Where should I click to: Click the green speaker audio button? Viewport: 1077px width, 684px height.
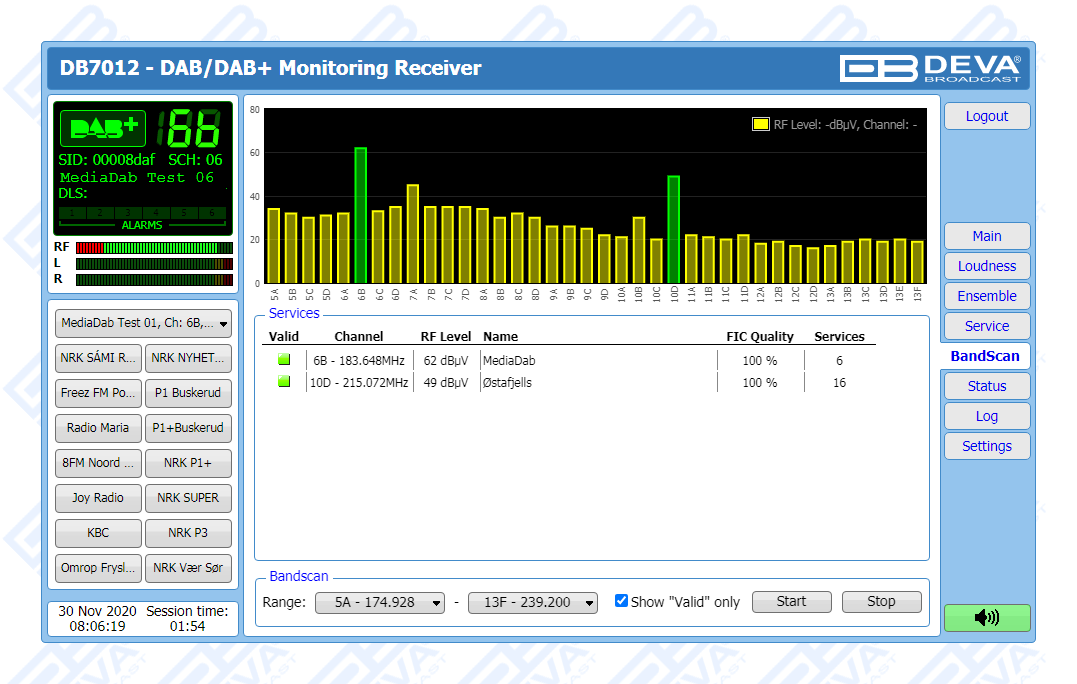coord(986,618)
